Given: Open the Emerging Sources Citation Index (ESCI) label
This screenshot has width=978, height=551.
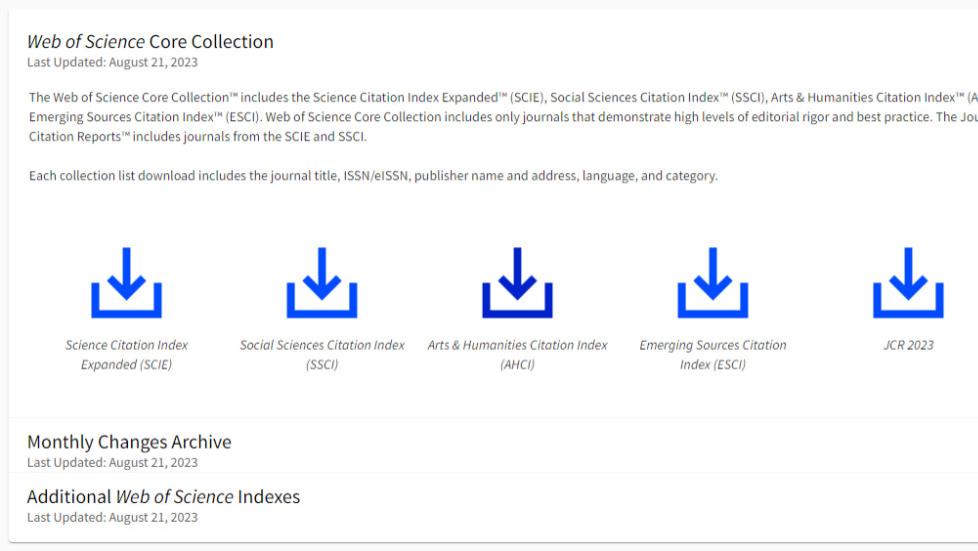Looking at the screenshot, I should (x=713, y=354).
